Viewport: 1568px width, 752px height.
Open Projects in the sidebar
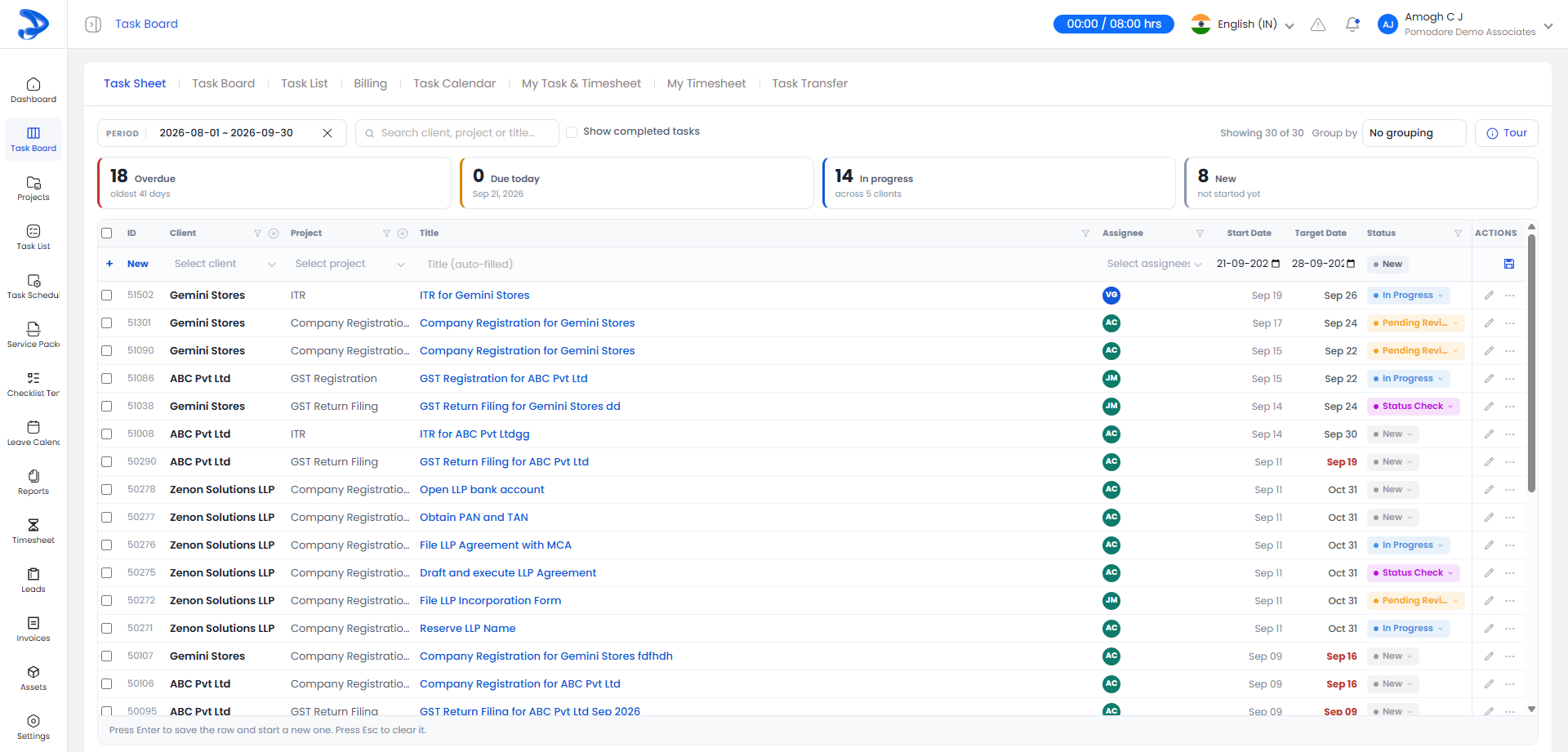[x=33, y=188]
